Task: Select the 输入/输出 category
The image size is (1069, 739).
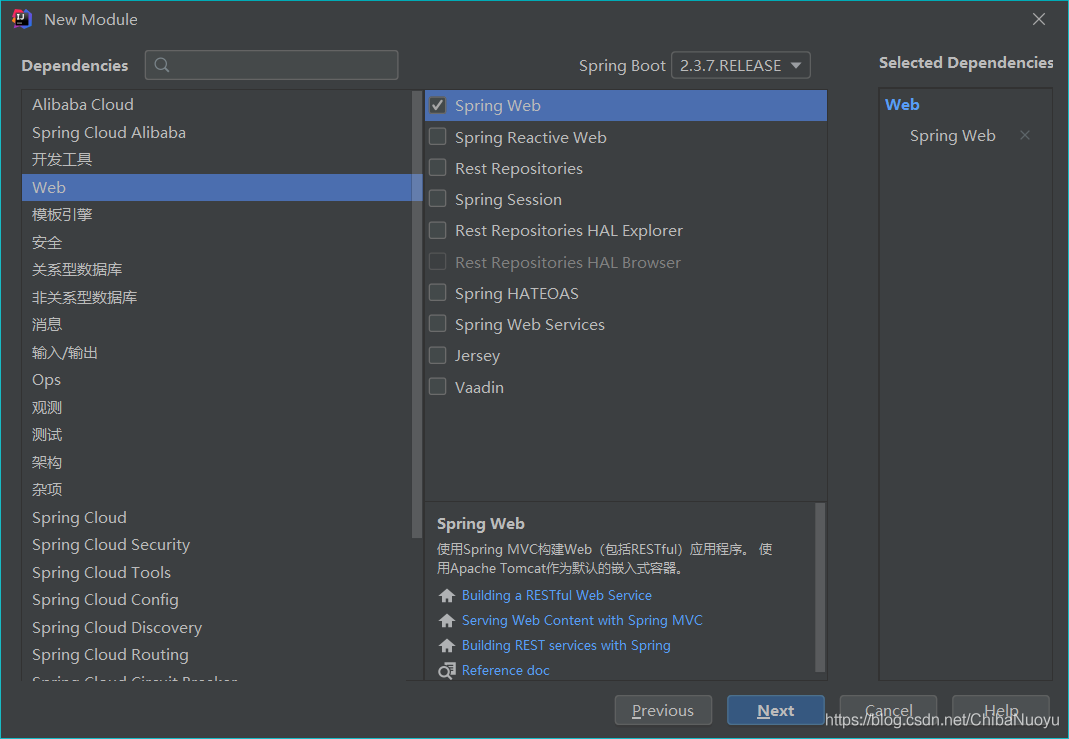Action: pos(217,352)
